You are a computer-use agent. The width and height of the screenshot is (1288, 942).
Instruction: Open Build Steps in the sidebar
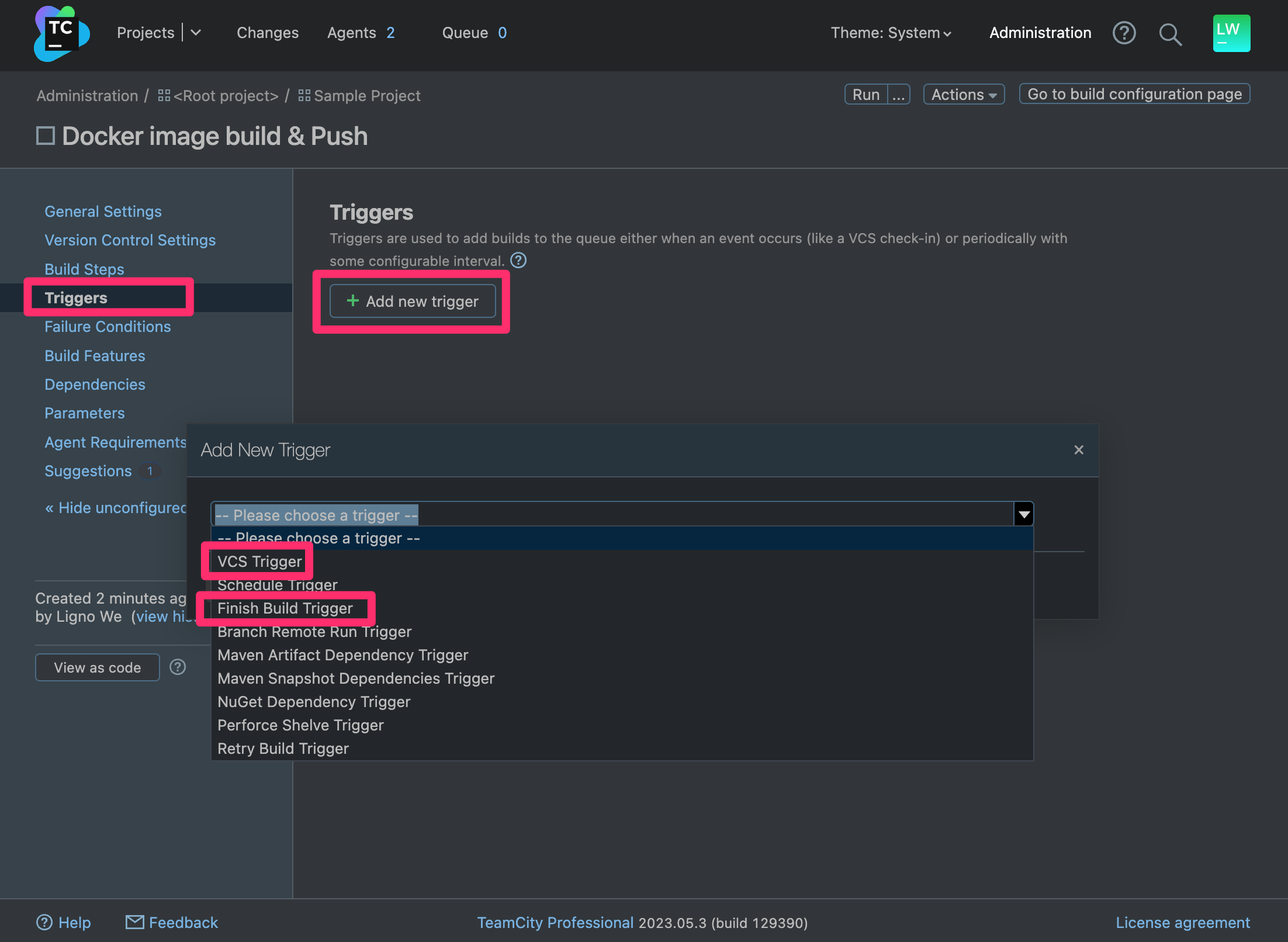coord(84,269)
